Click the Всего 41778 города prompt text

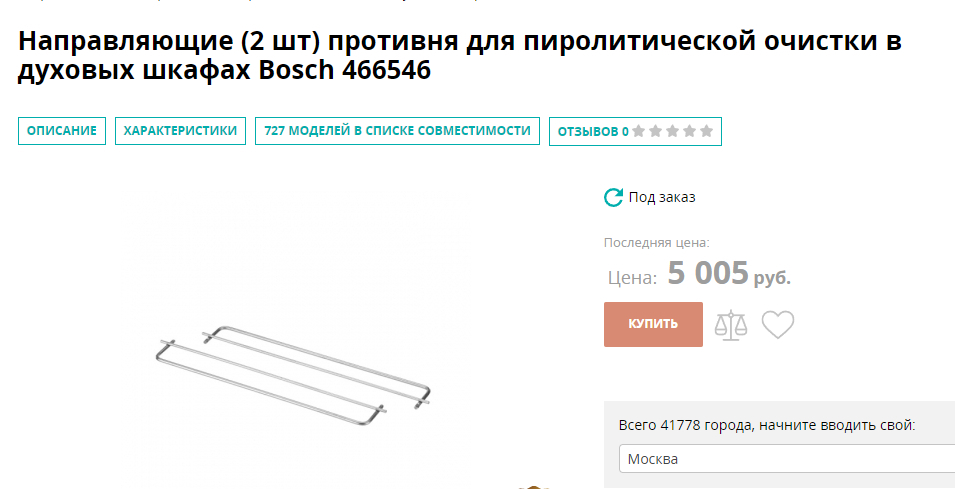pos(767,425)
